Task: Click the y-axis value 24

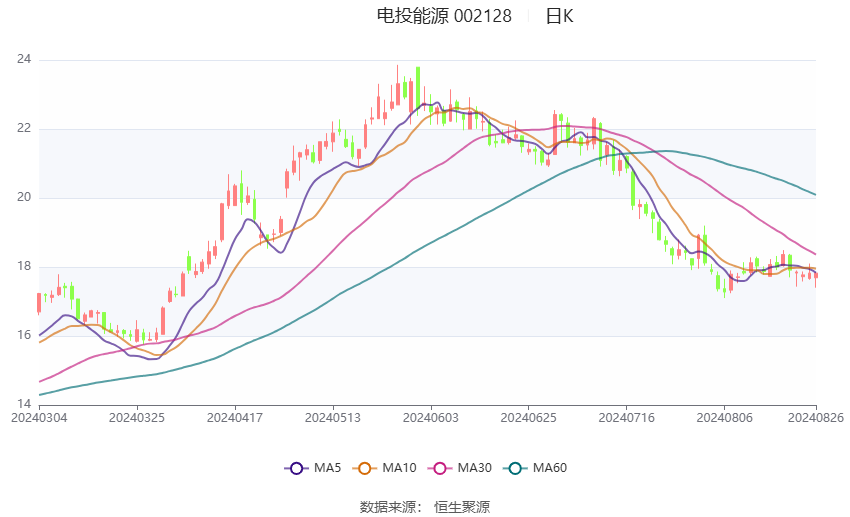Action: 24,59
